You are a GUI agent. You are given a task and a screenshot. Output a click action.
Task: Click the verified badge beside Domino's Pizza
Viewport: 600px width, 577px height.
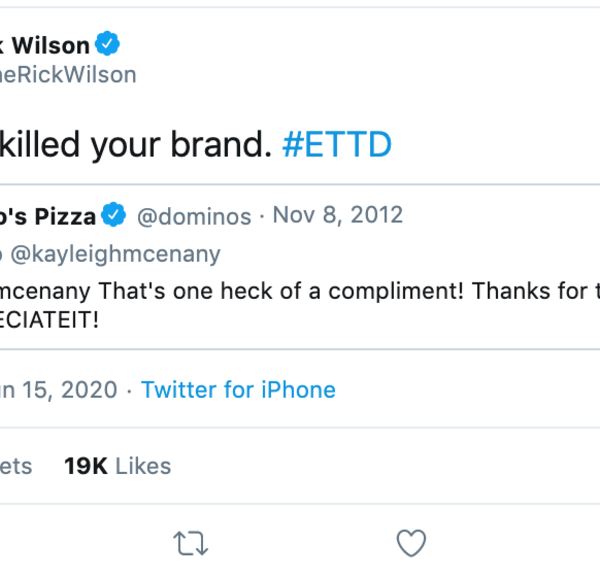116,215
